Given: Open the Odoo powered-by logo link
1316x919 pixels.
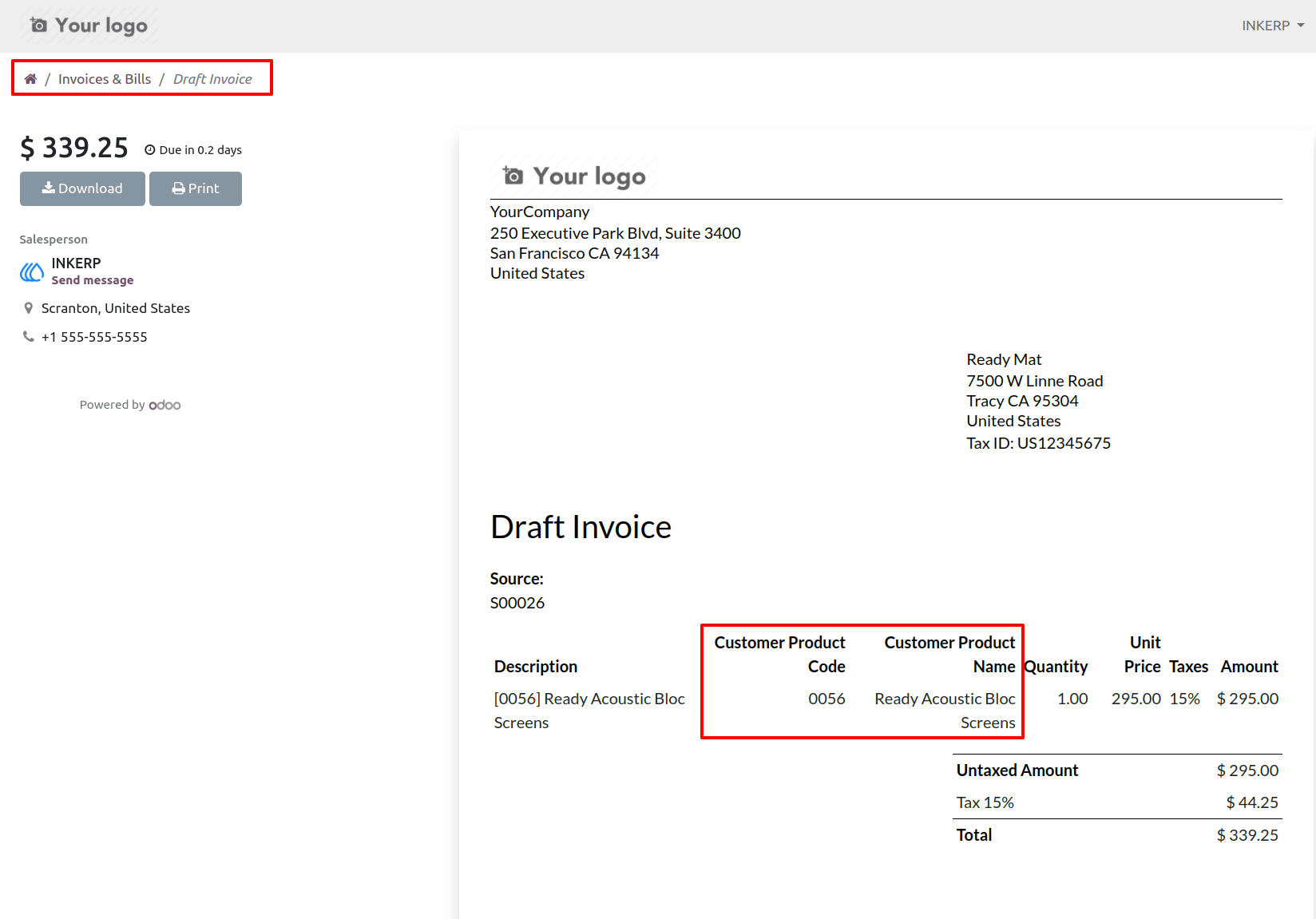Looking at the screenshot, I should coord(164,406).
